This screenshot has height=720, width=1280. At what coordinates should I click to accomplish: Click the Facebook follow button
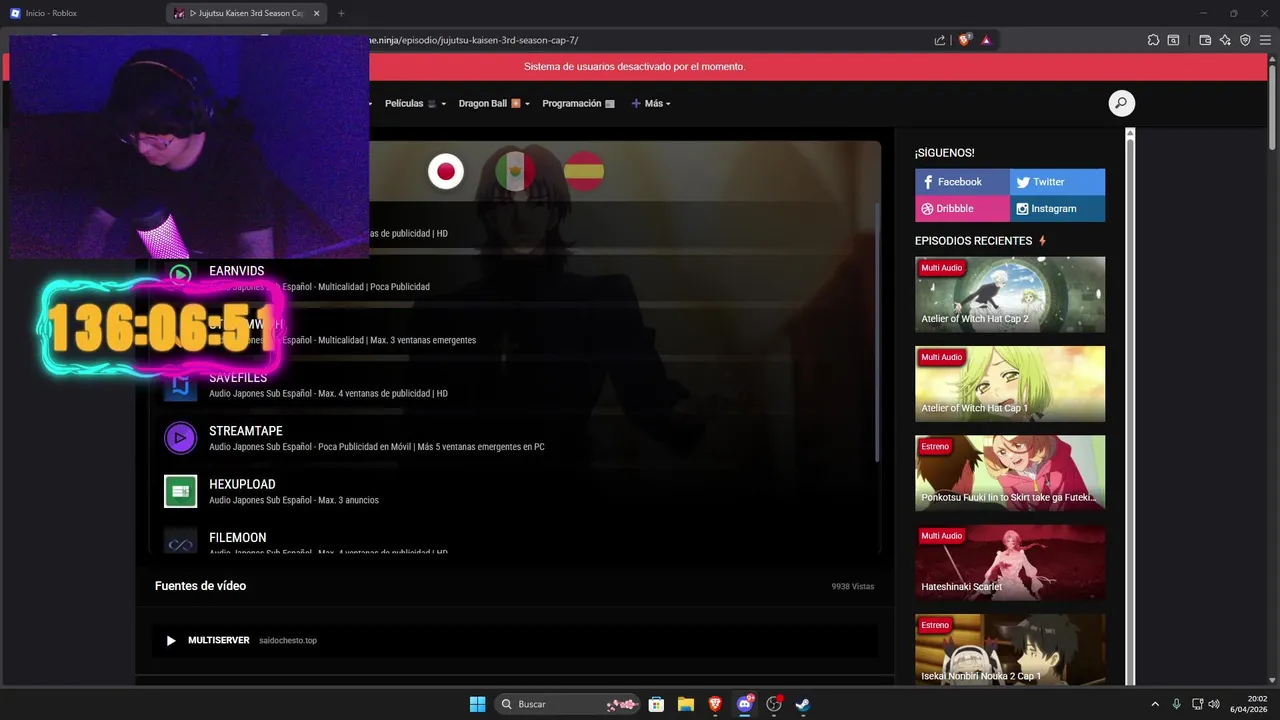(962, 182)
